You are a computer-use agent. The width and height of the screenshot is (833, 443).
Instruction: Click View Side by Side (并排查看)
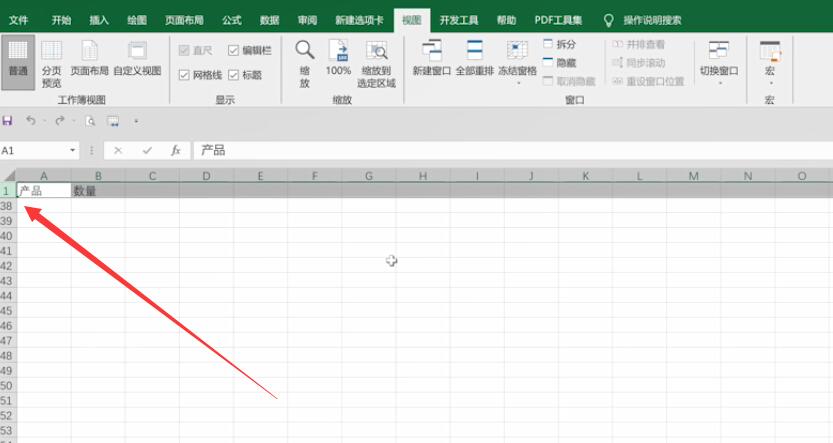[x=638, y=44]
